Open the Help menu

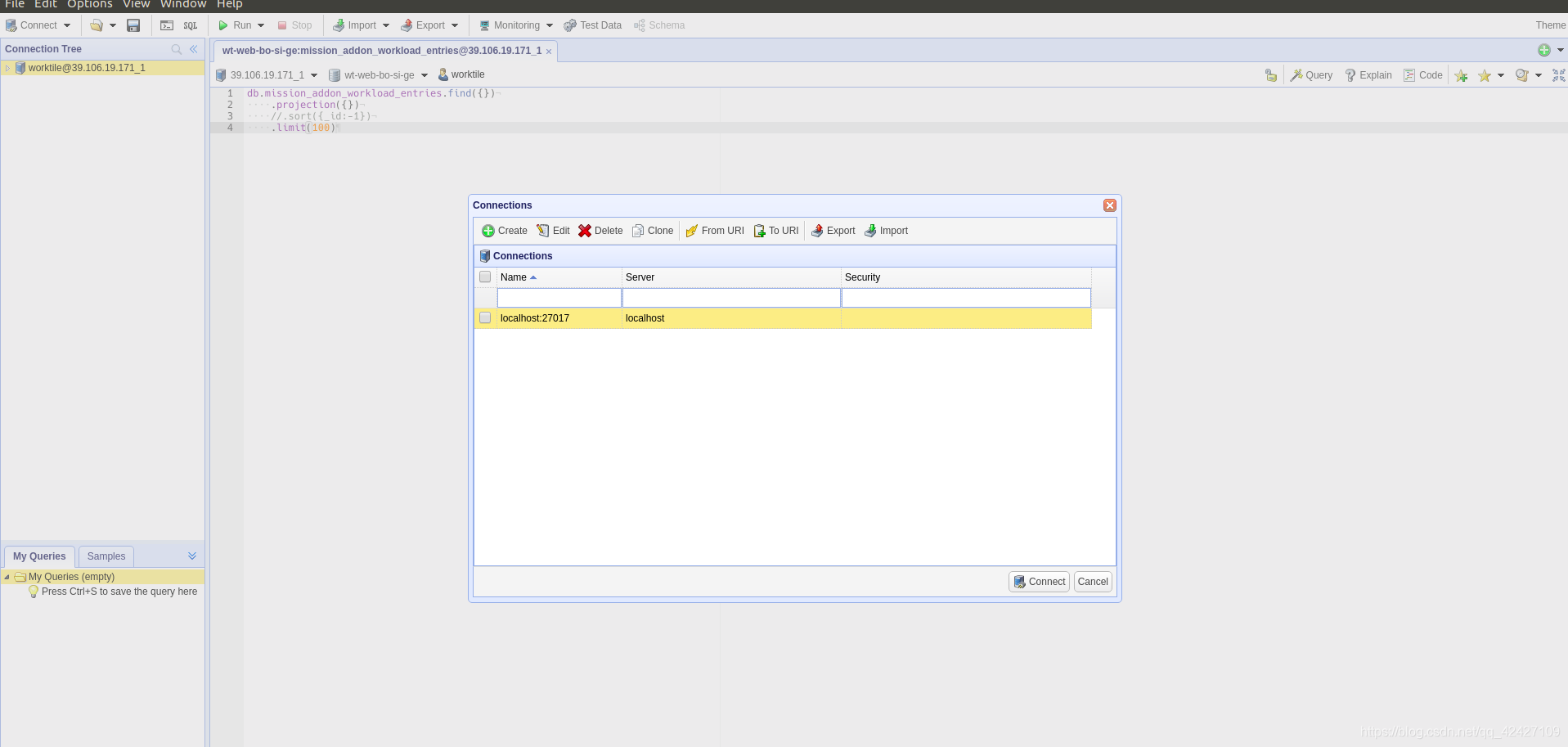230,4
